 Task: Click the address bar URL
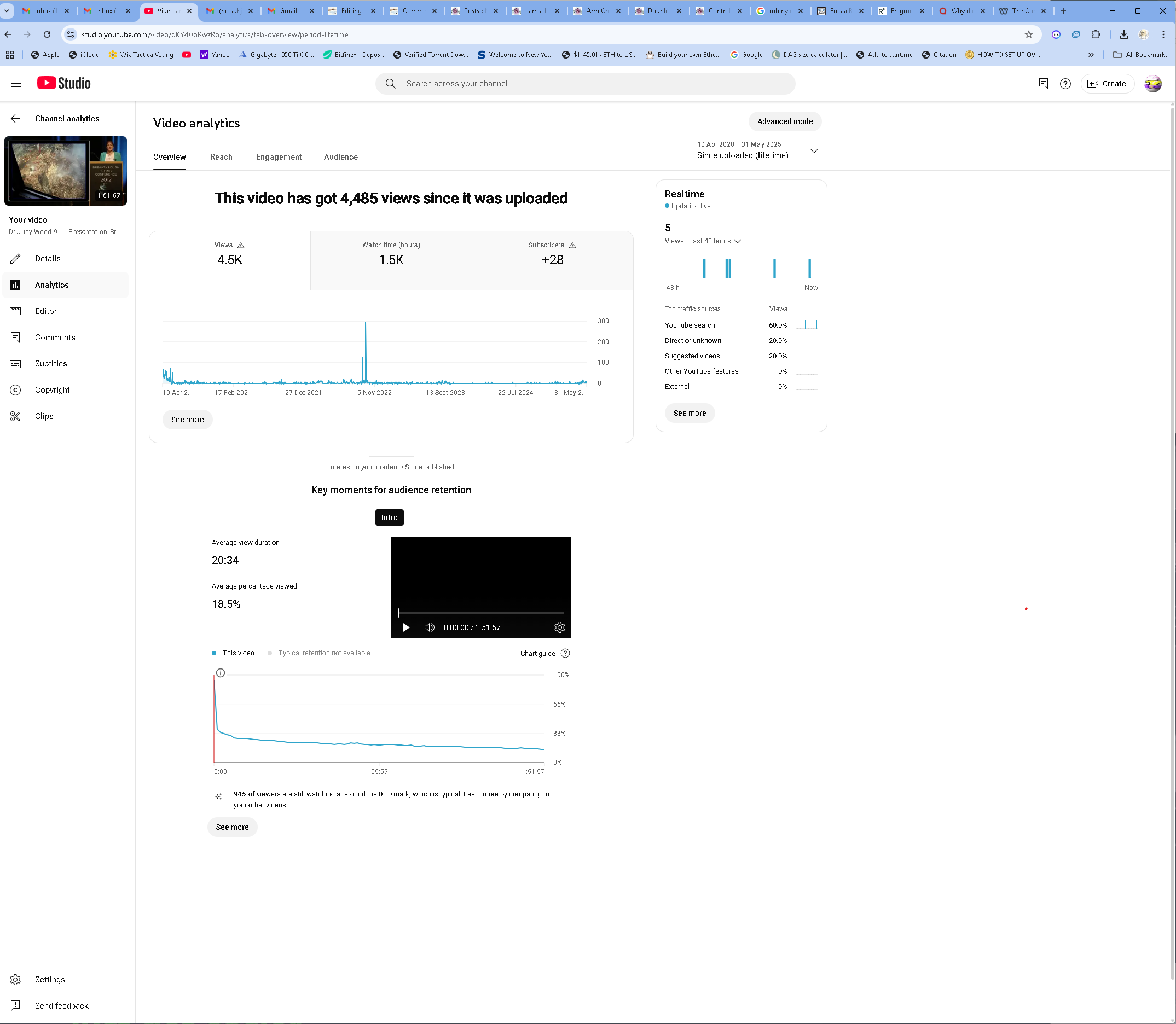tap(215, 34)
